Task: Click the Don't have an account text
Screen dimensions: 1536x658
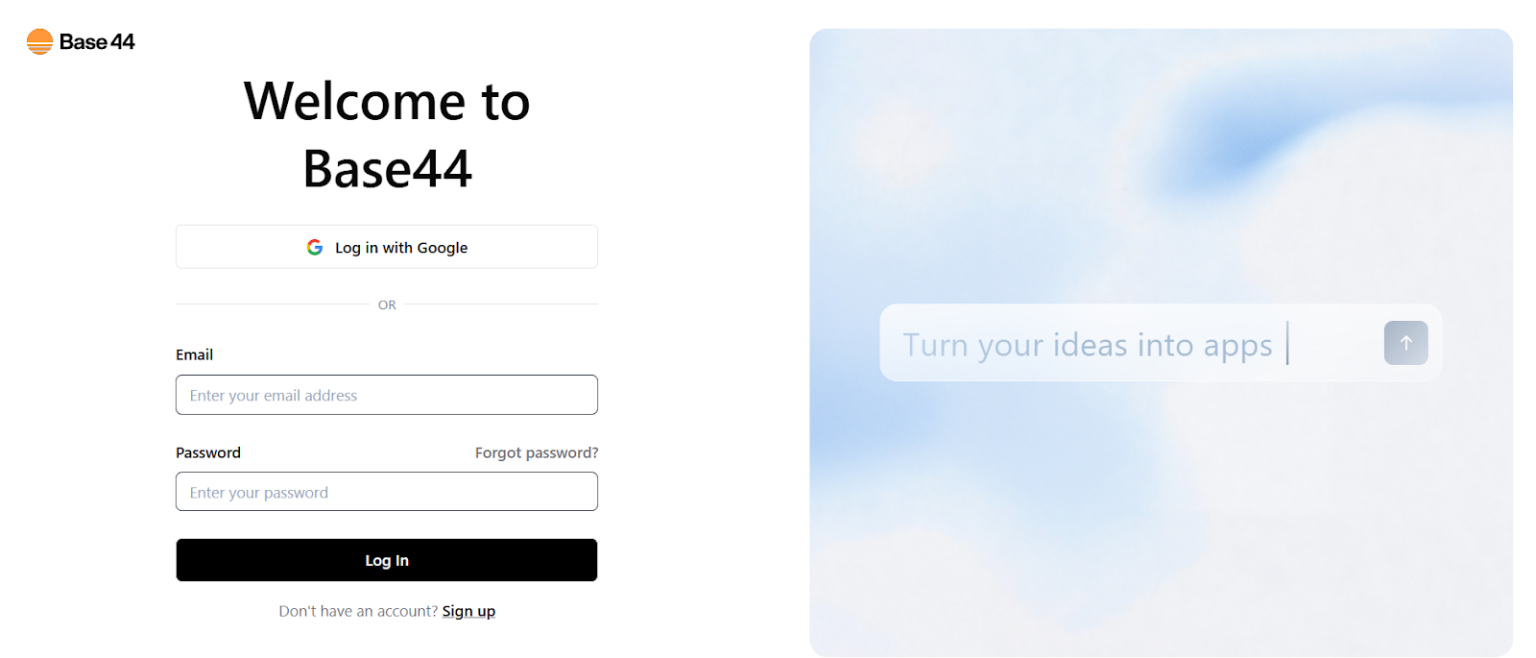Action: 358,610
